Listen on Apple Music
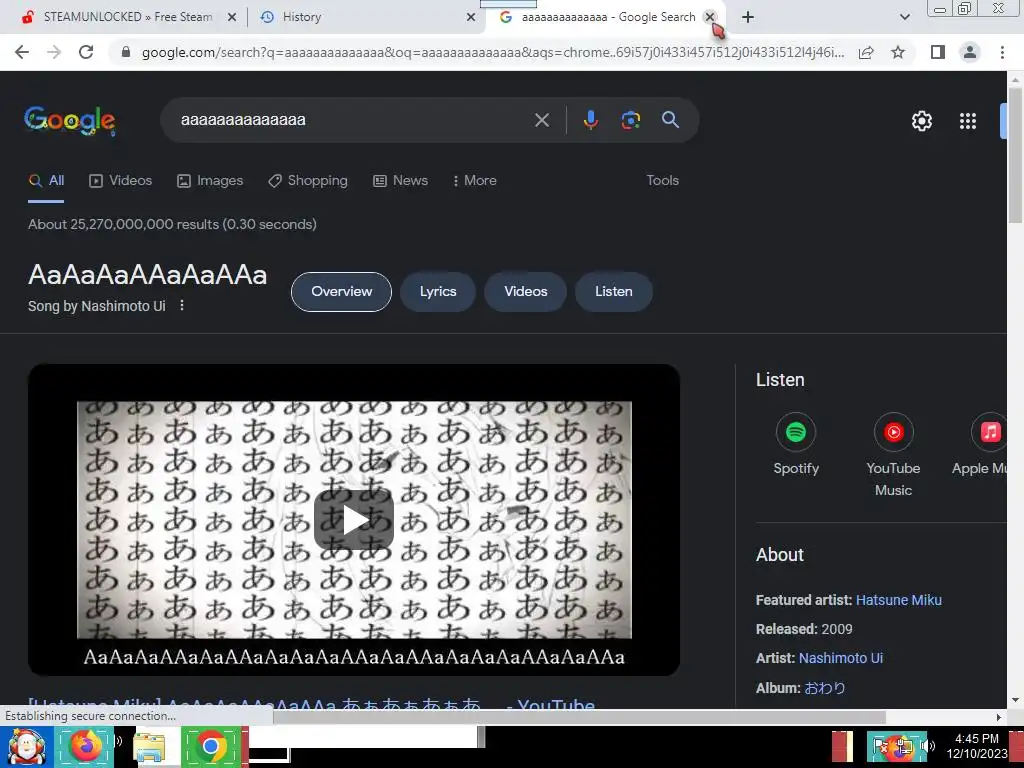Viewport: 1024px width, 768px height. point(980,444)
